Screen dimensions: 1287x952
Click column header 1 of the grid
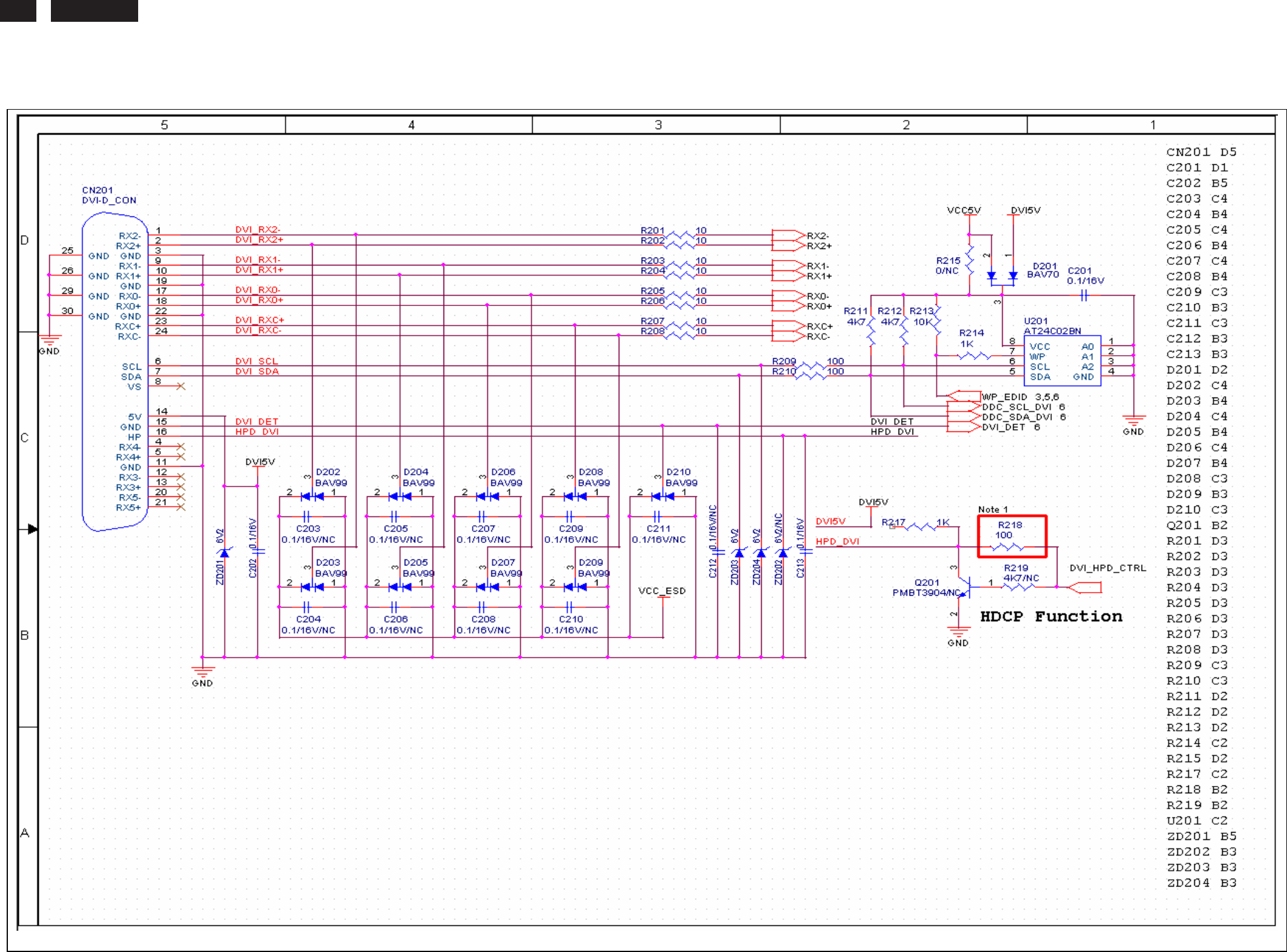click(1152, 125)
